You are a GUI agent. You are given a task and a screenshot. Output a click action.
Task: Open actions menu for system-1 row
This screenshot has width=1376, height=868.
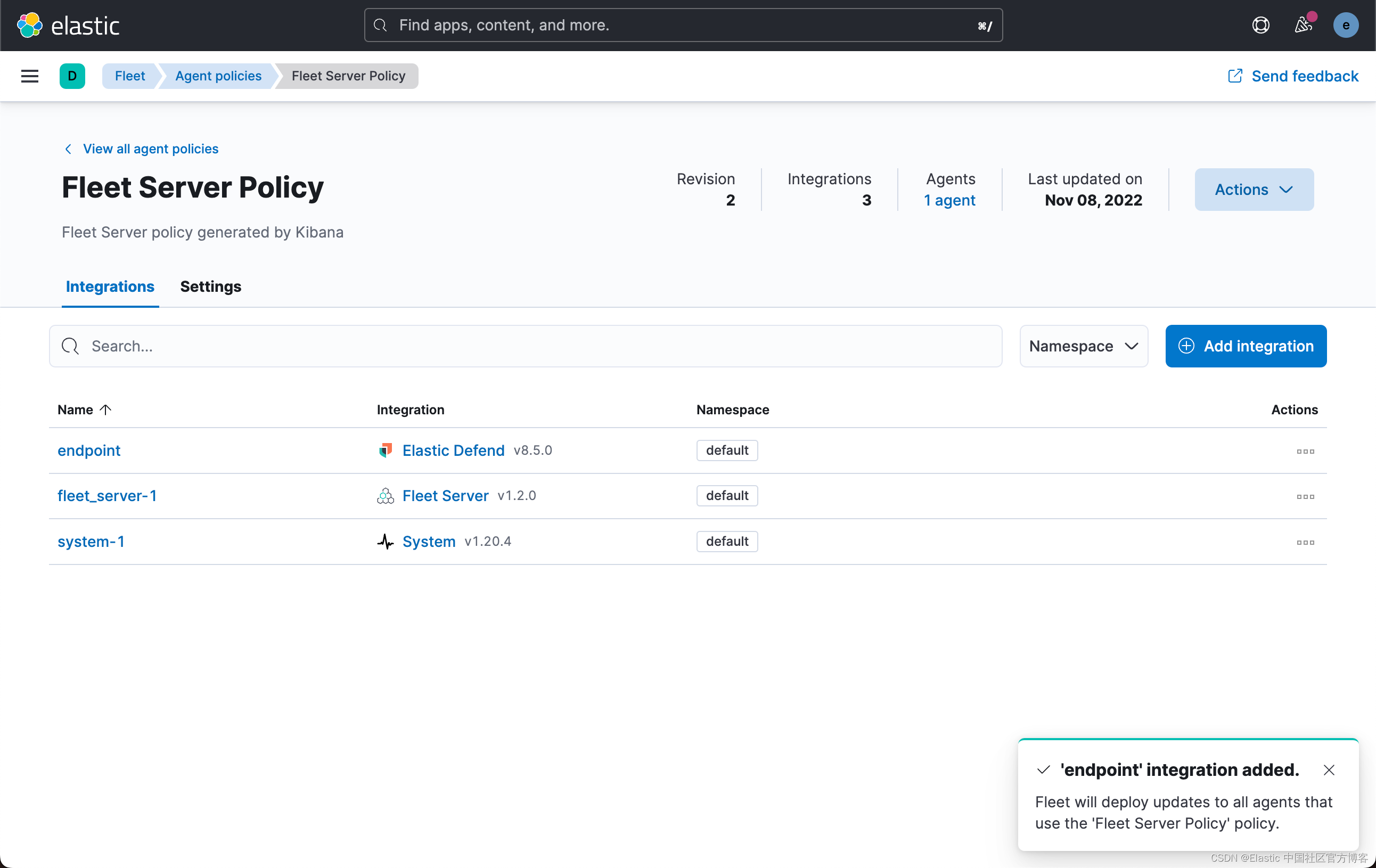coord(1305,542)
